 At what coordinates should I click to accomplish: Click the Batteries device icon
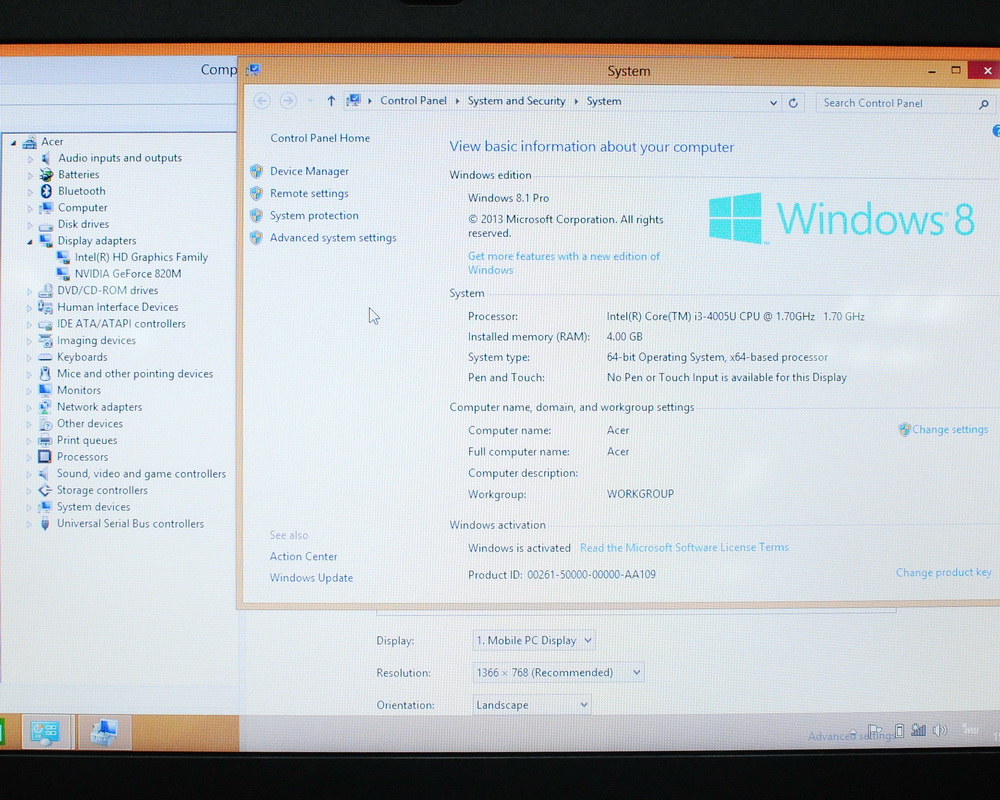[x=45, y=175]
